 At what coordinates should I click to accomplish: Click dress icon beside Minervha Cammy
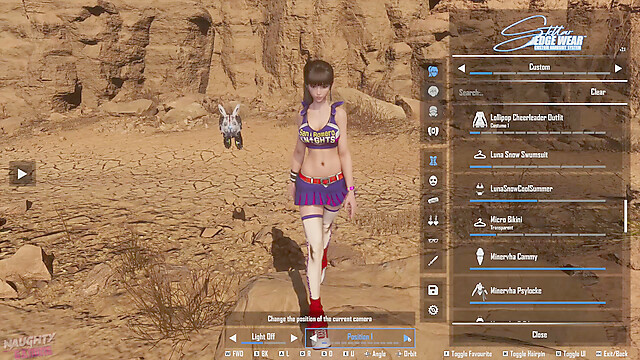(480, 257)
